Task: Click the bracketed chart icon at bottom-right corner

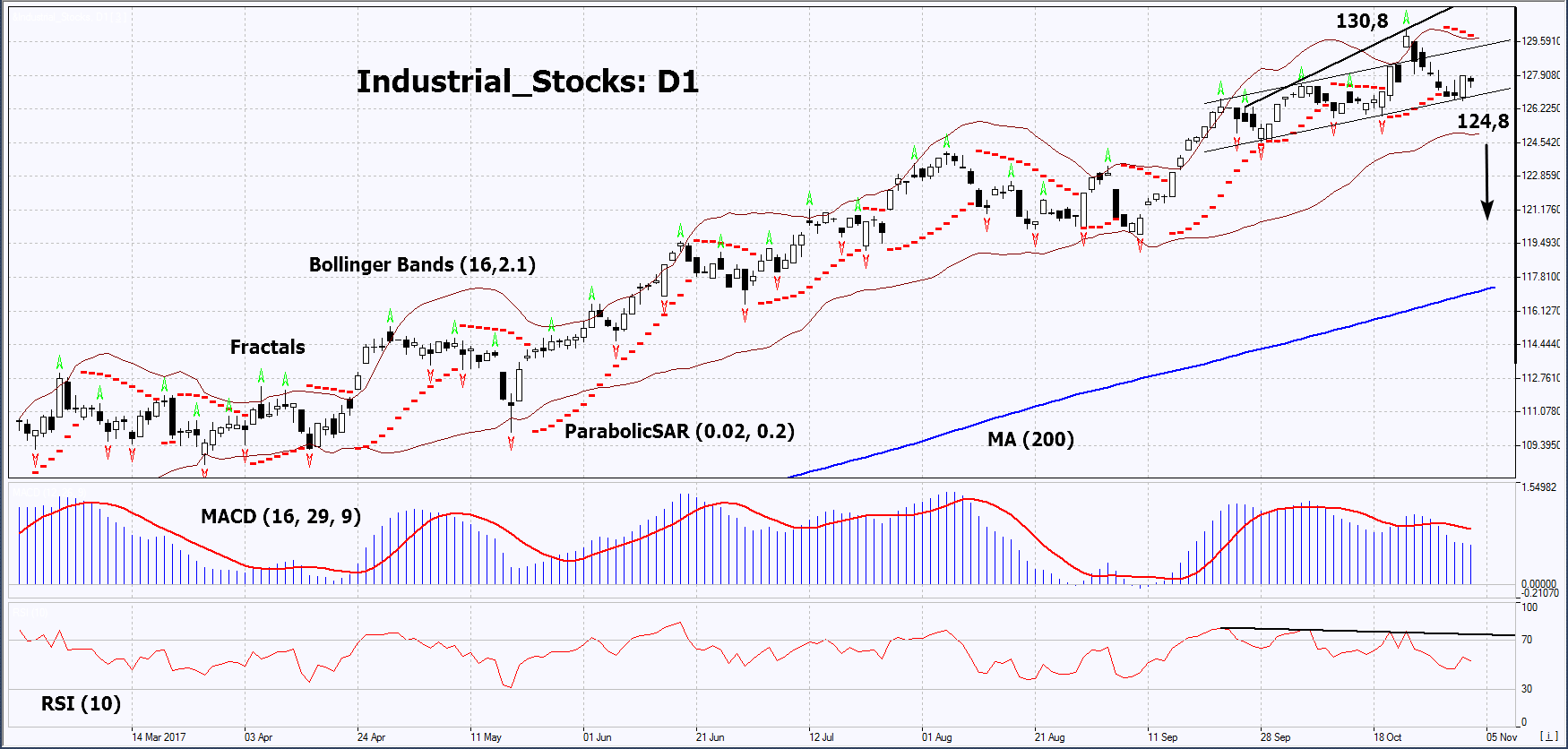Action: (x=1548, y=736)
